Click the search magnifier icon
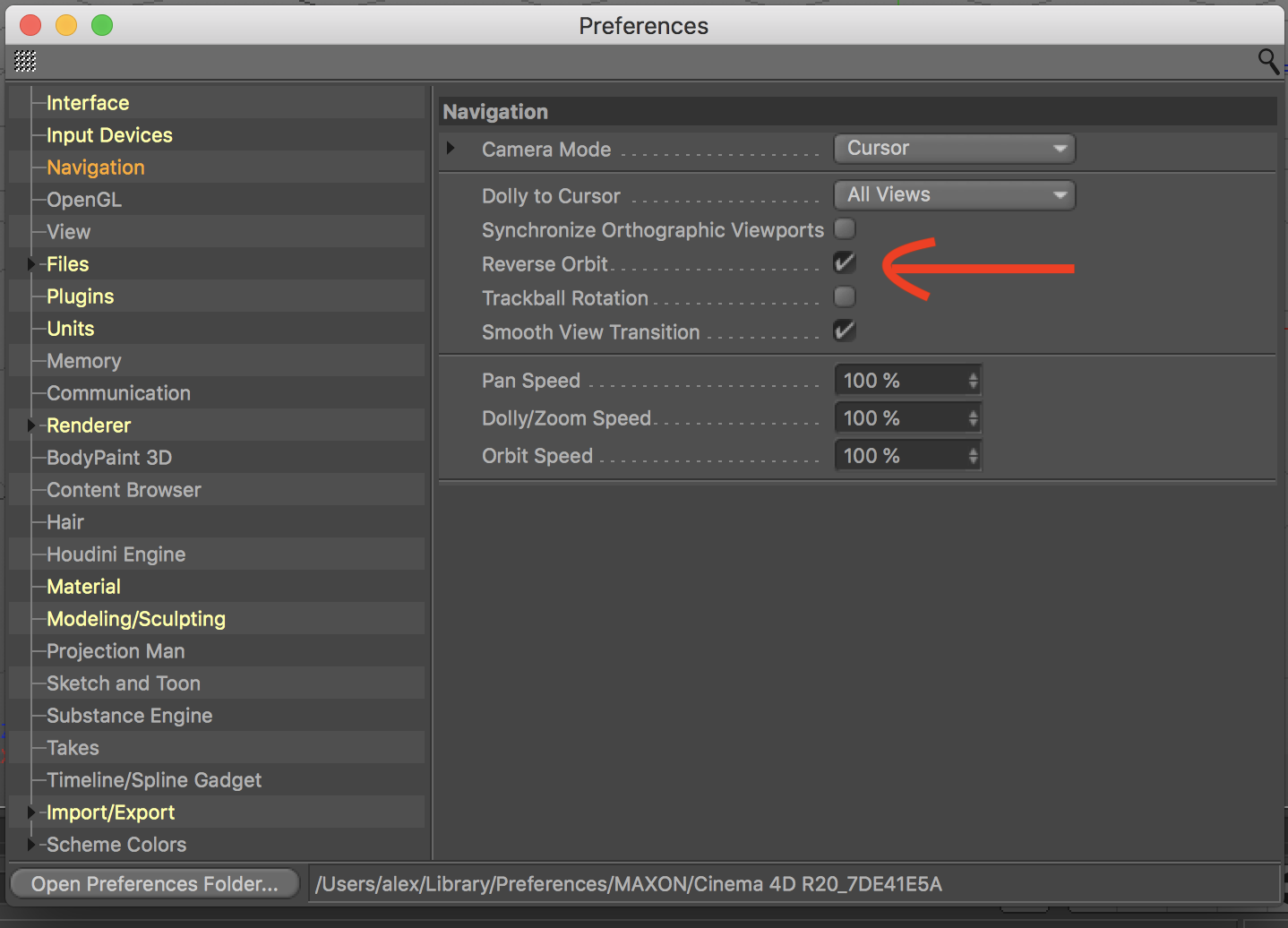Screen dimensions: 1288x928 [1267, 61]
